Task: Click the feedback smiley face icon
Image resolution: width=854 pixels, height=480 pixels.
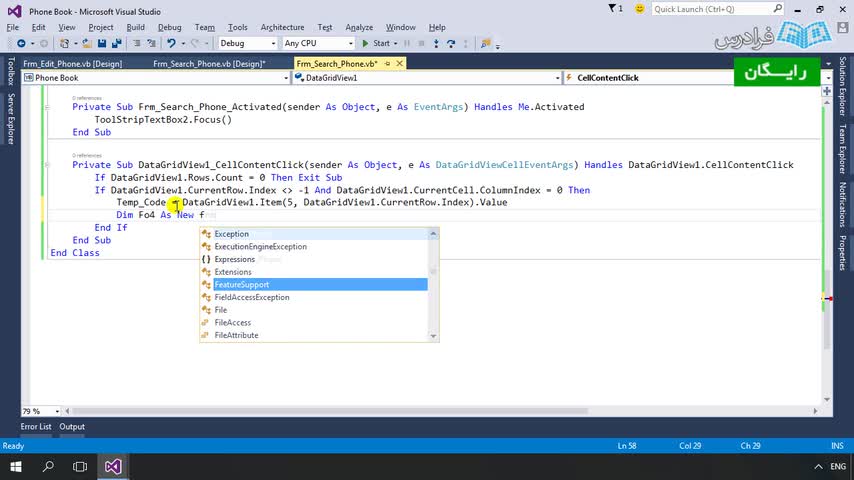Action: 640,9
